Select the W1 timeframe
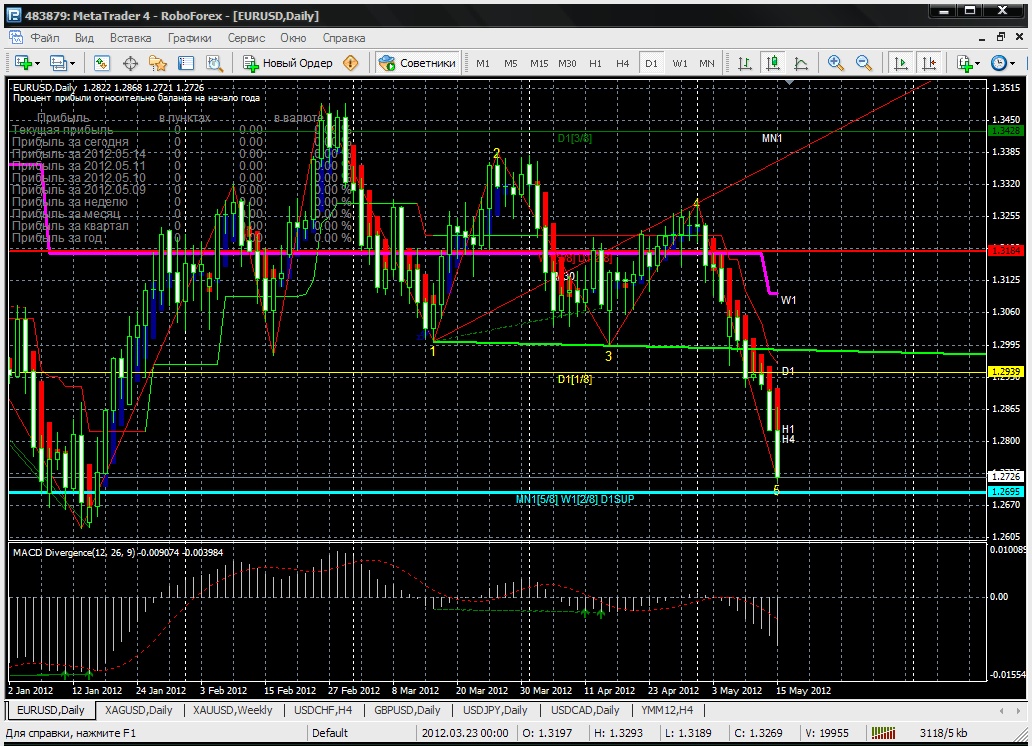Screen dimensions: 1032x746 tap(680, 63)
